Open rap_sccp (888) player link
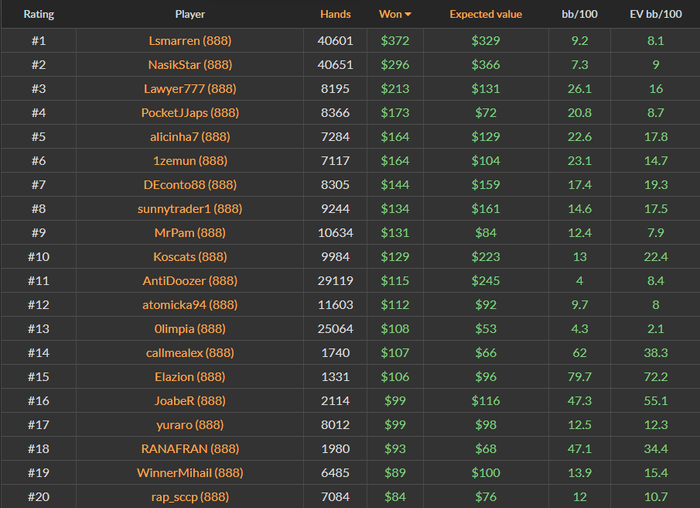The width and height of the screenshot is (700, 508). [190, 497]
